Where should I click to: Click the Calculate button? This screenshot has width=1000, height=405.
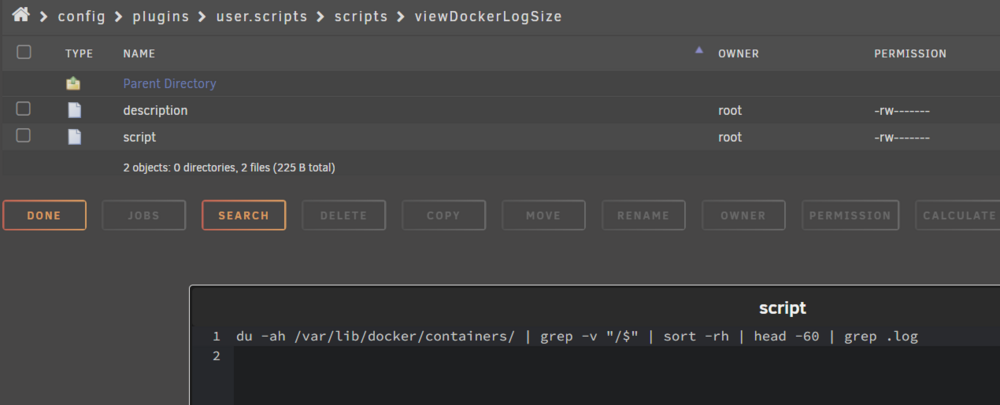tap(959, 216)
